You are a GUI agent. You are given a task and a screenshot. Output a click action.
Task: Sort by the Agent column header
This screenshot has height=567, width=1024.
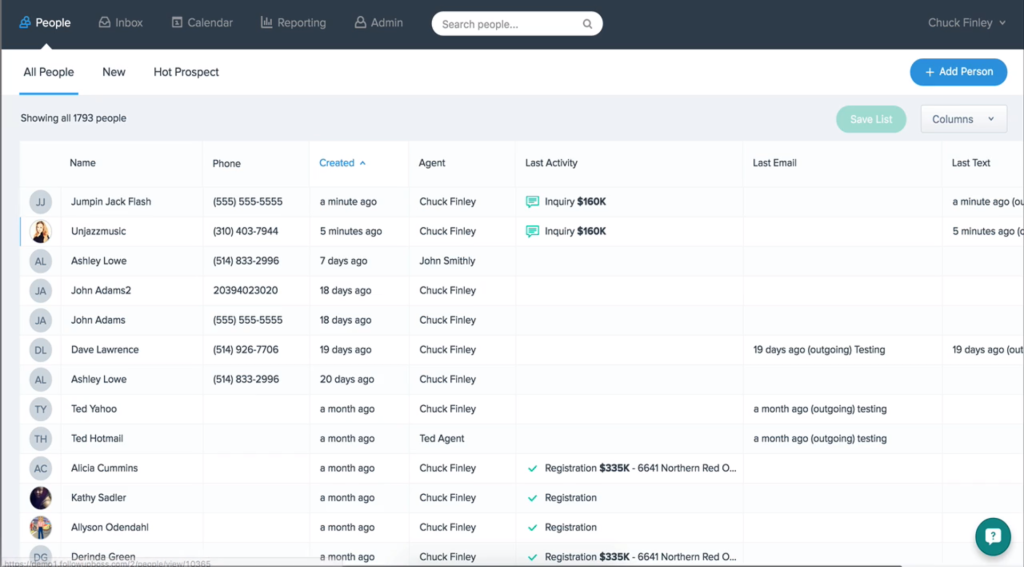coord(432,163)
